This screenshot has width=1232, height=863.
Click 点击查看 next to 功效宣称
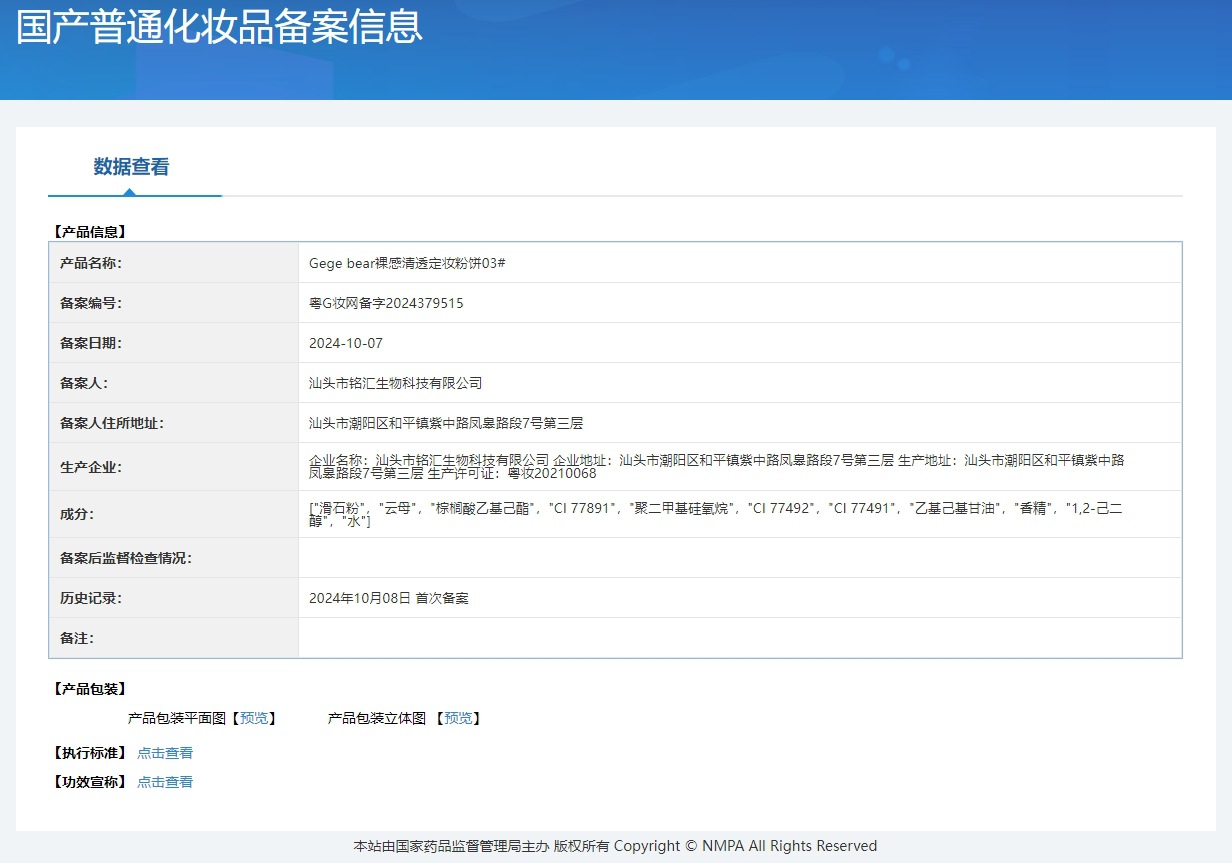[x=165, y=781]
